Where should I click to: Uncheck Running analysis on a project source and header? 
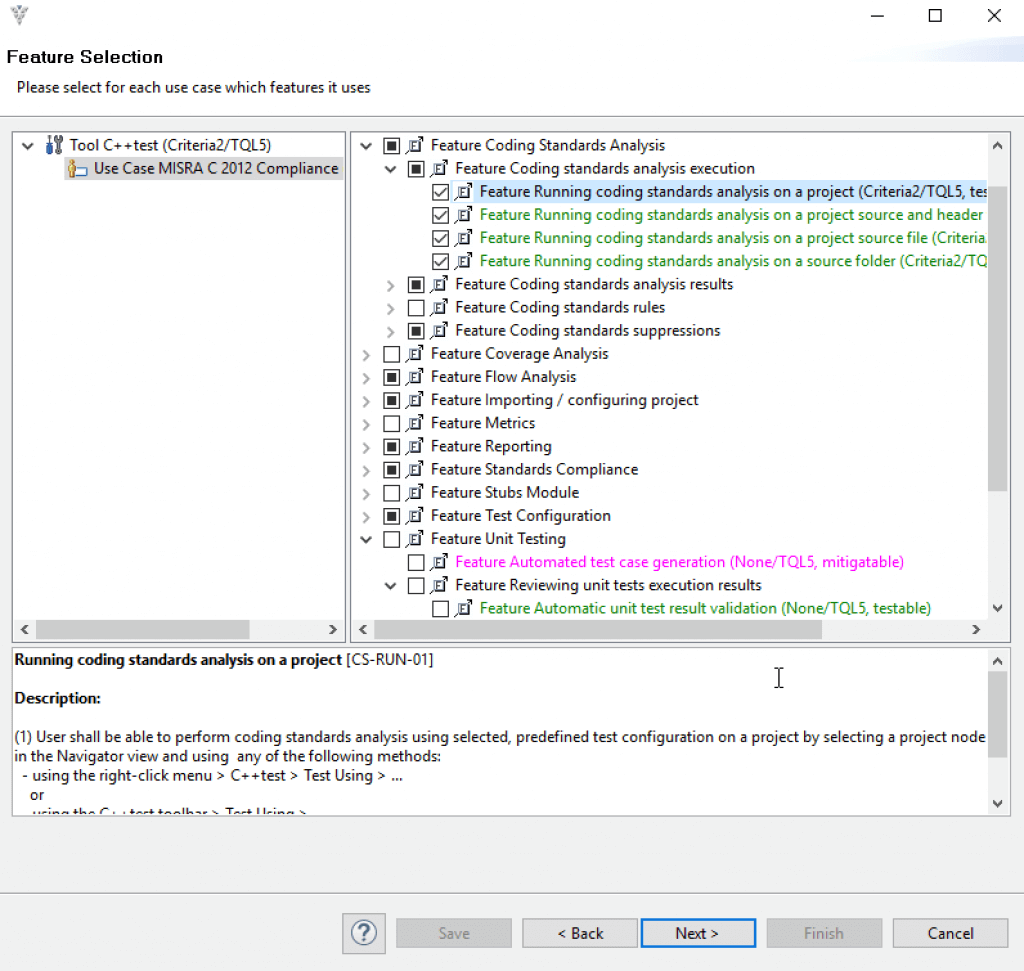coord(441,215)
